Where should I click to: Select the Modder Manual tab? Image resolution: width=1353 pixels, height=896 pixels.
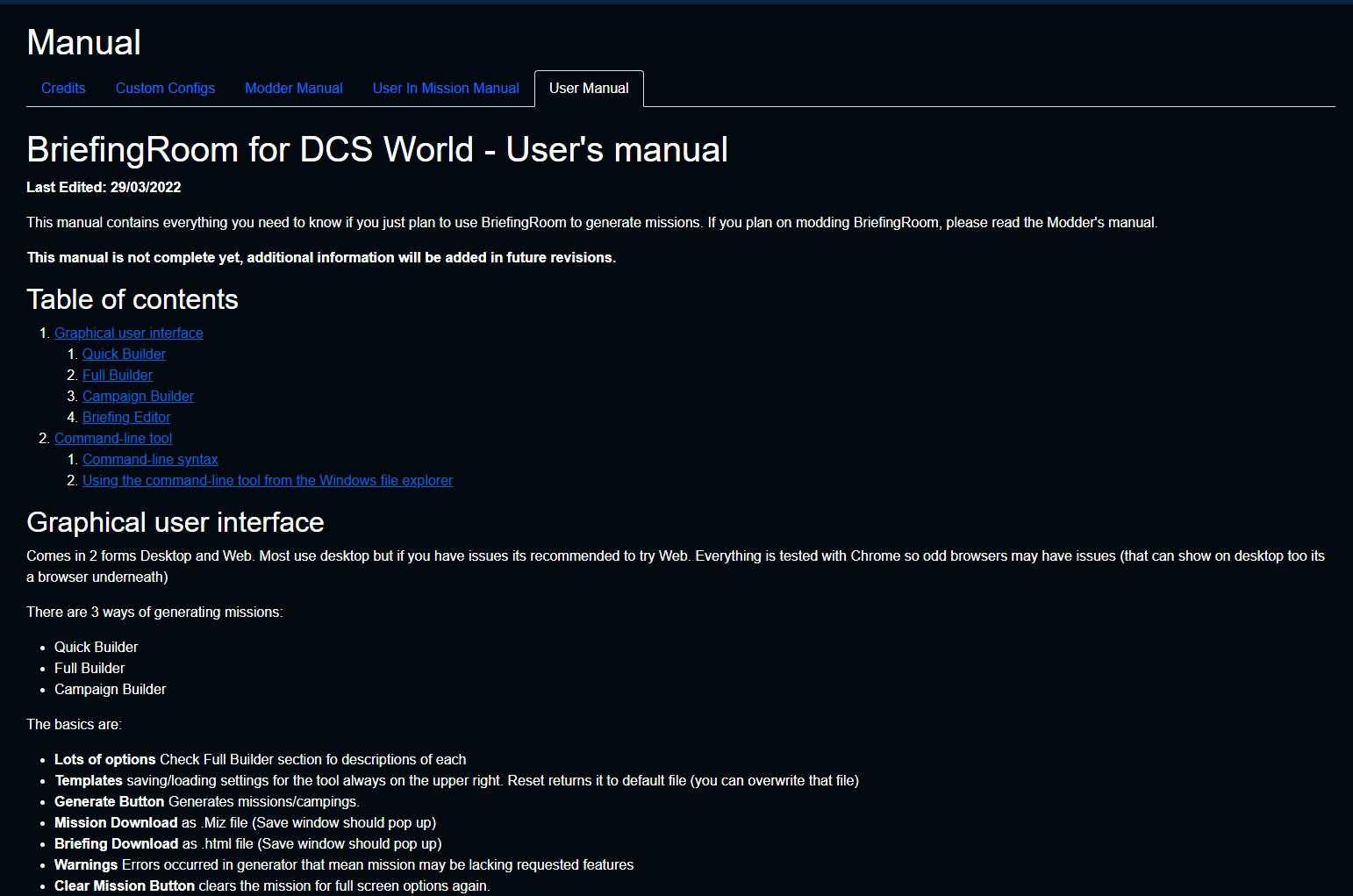coord(293,89)
